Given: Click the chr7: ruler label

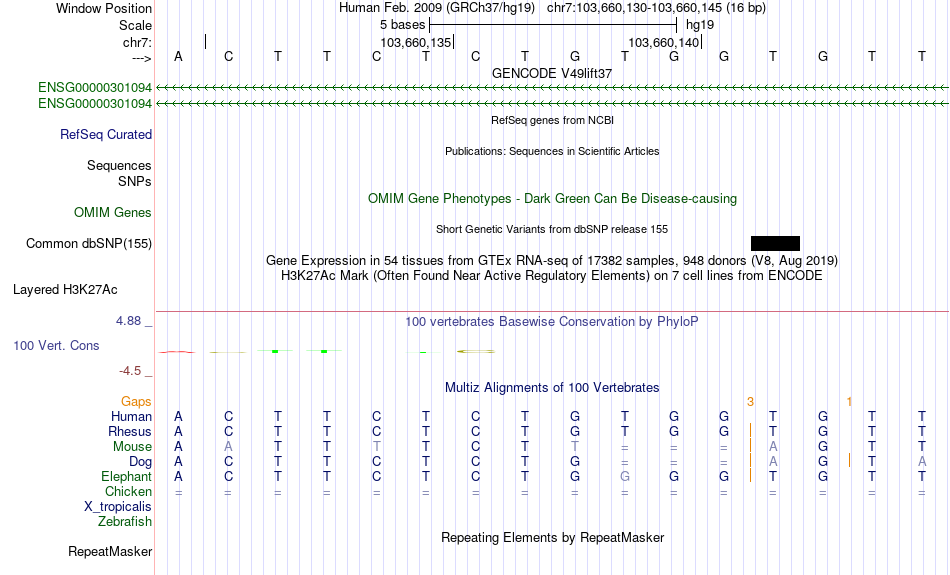Looking at the screenshot, I should click(137, 42).
